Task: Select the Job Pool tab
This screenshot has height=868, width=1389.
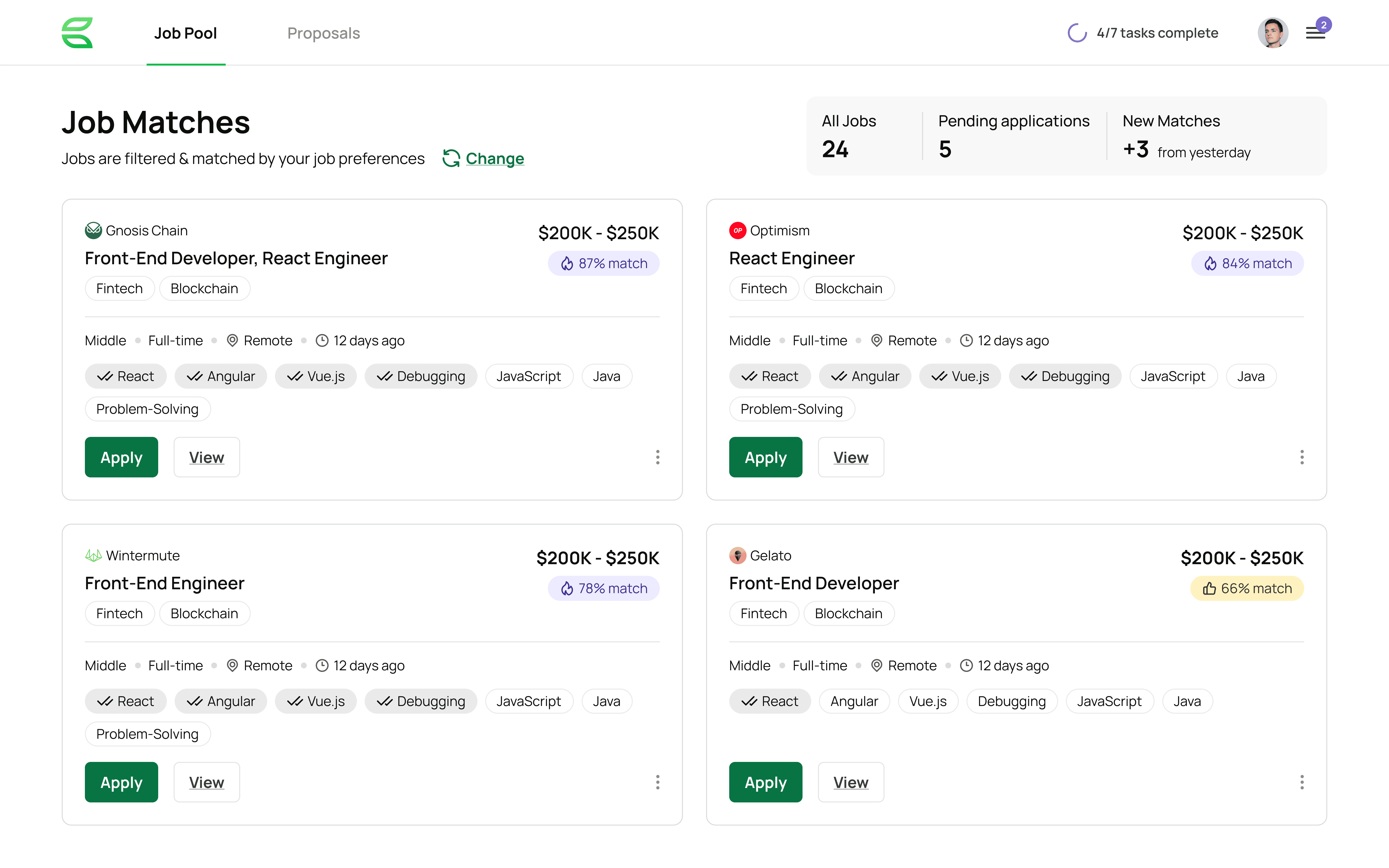Action: click(x=185, y=33)
